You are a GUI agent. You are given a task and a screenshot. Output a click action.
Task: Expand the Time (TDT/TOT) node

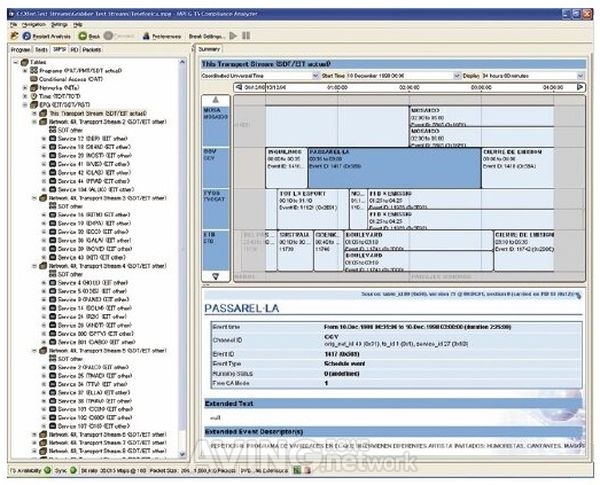(25, 96)
